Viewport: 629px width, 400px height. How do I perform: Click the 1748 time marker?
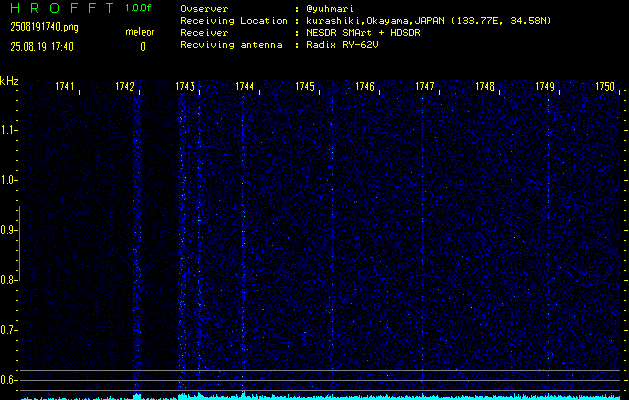(485, 86)
